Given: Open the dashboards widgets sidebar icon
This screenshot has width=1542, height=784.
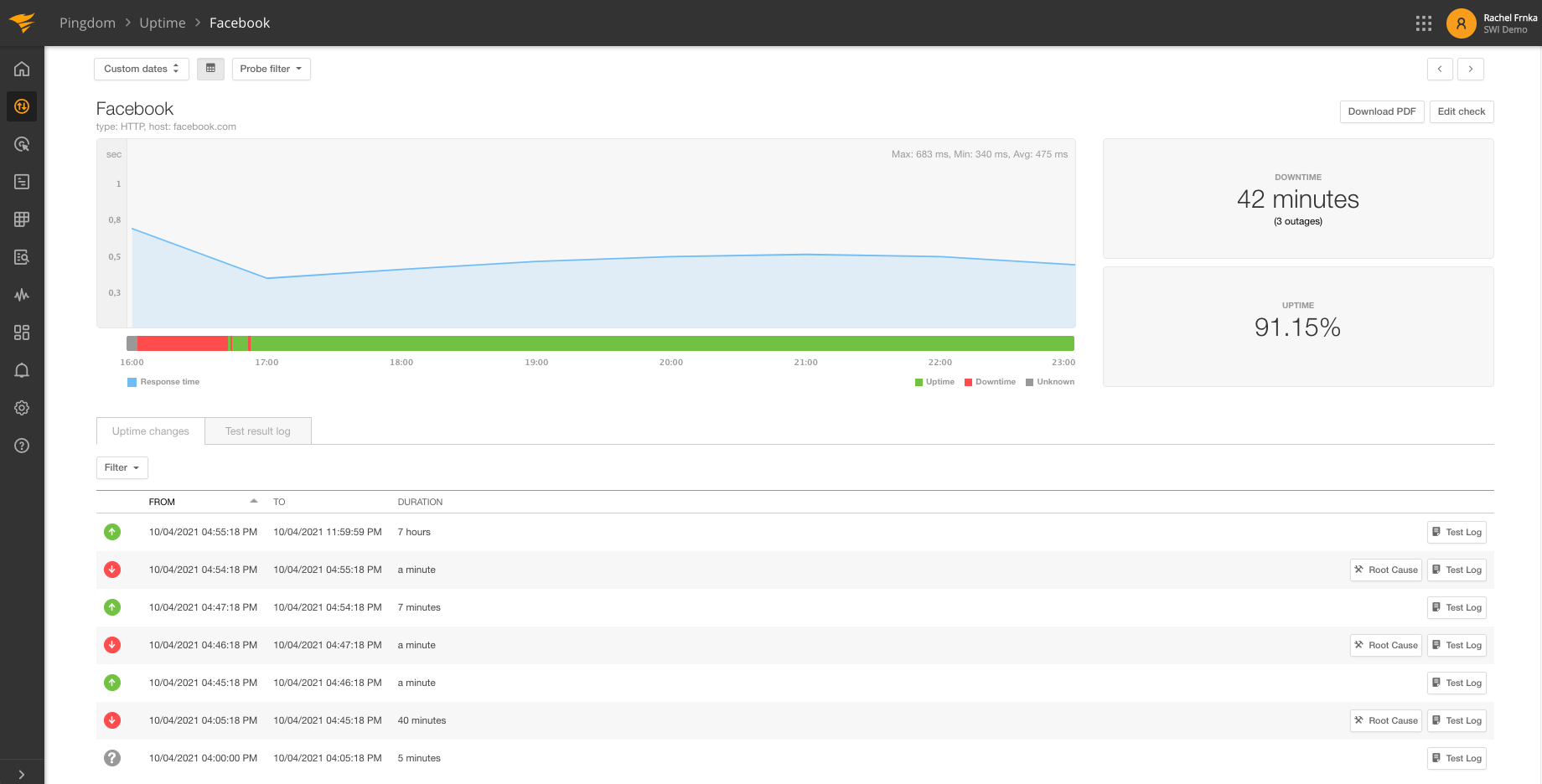Looking at the screenshot, I should tap(22, 333).
